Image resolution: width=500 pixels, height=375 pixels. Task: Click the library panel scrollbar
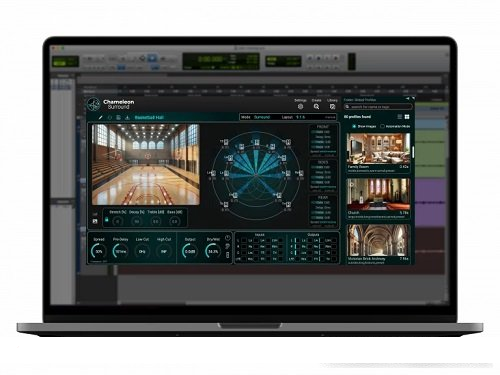pos(413,152)
